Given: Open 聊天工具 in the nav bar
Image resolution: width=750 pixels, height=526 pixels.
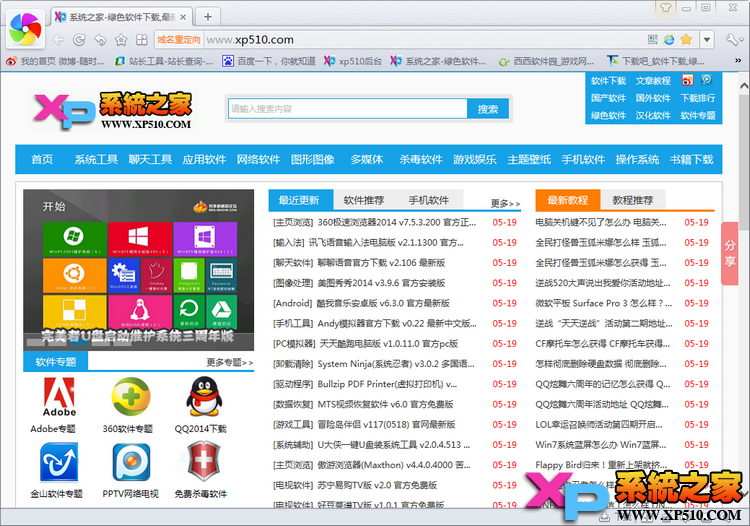Looking at the screenshot, I should 150,159.
